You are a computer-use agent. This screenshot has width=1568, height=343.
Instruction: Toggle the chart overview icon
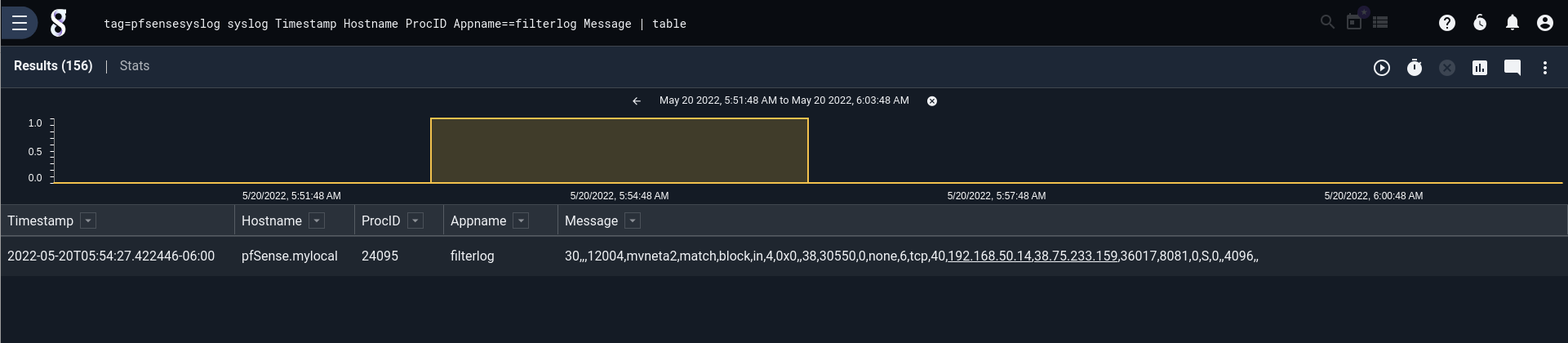[1480, 68]
